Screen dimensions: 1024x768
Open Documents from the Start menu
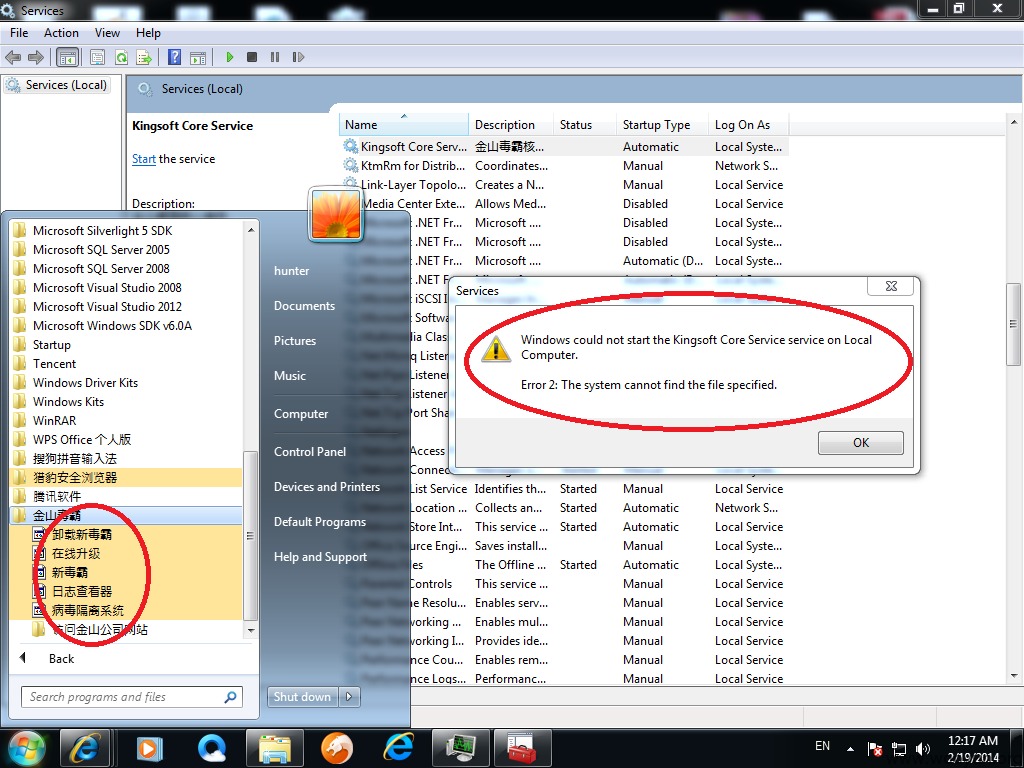[304, 306]
